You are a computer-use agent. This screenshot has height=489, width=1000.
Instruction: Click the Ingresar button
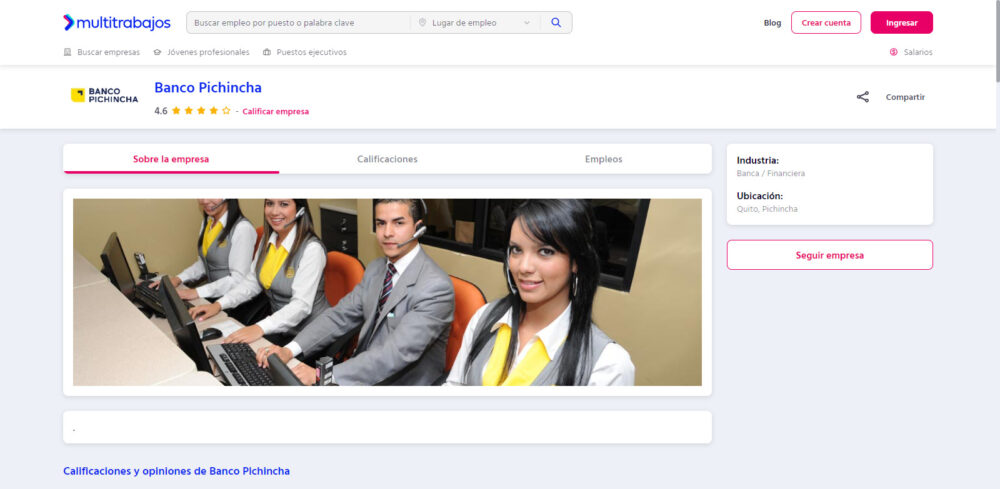pos(901,22)
